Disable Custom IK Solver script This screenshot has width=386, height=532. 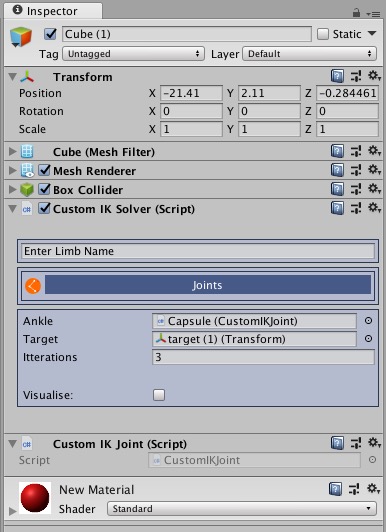tap(44, 208)
